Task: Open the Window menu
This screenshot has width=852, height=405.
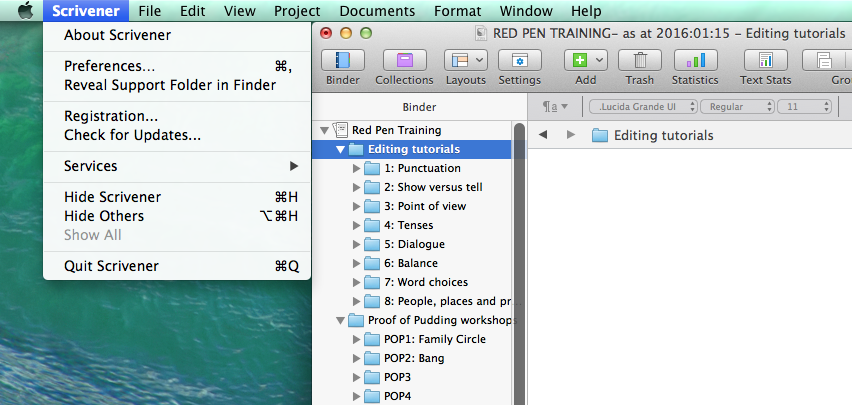Action: pyautogui.click(x=526, y=11)
